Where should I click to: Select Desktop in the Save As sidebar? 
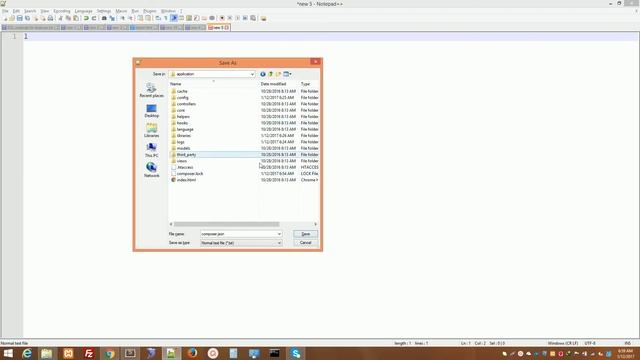tap(151, 111)
